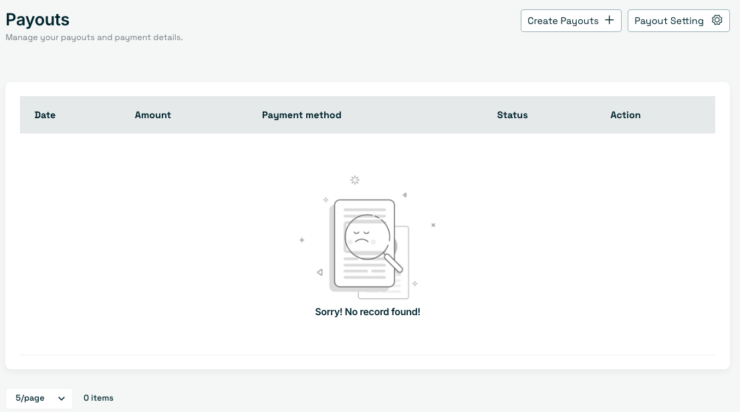Click the Date column header

pos(45,115)
